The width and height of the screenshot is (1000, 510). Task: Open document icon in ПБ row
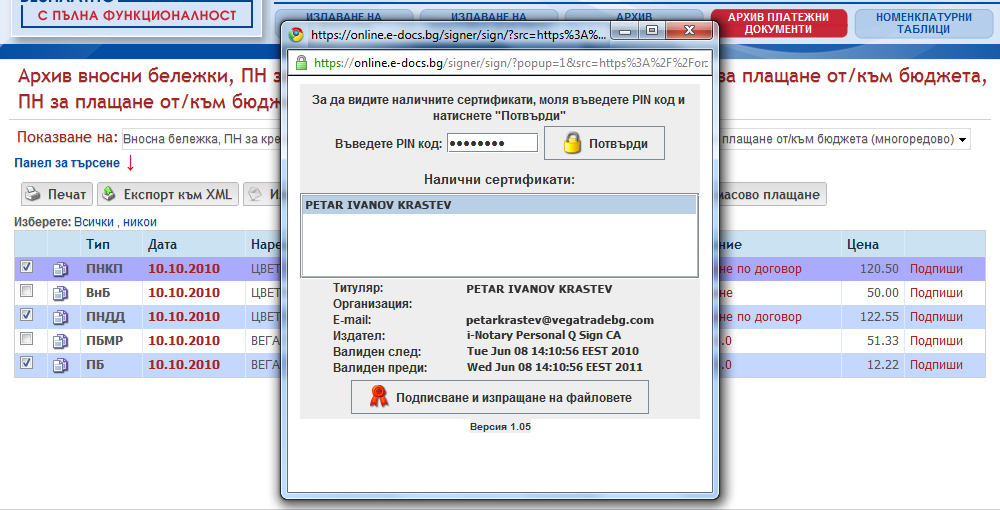click(60, 365)
